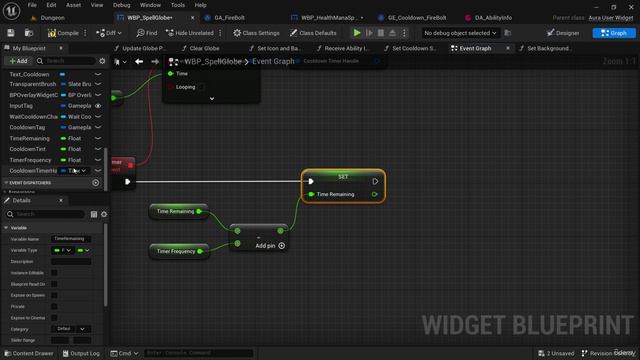Image resolution: width=640 pixels, height=360 pixels.
Task: Switch to the GA_FireBolt tab
Action: 229,18
